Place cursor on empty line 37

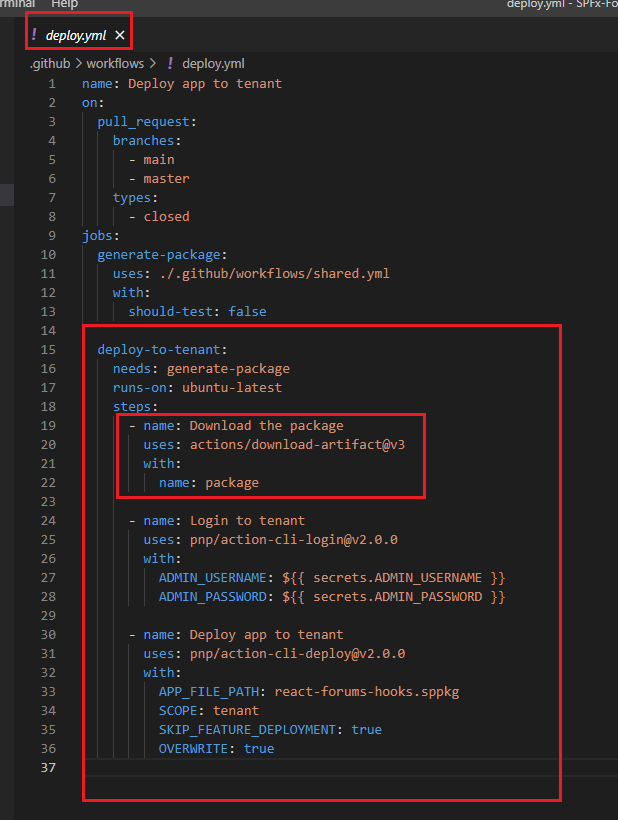tap(300, 767)
